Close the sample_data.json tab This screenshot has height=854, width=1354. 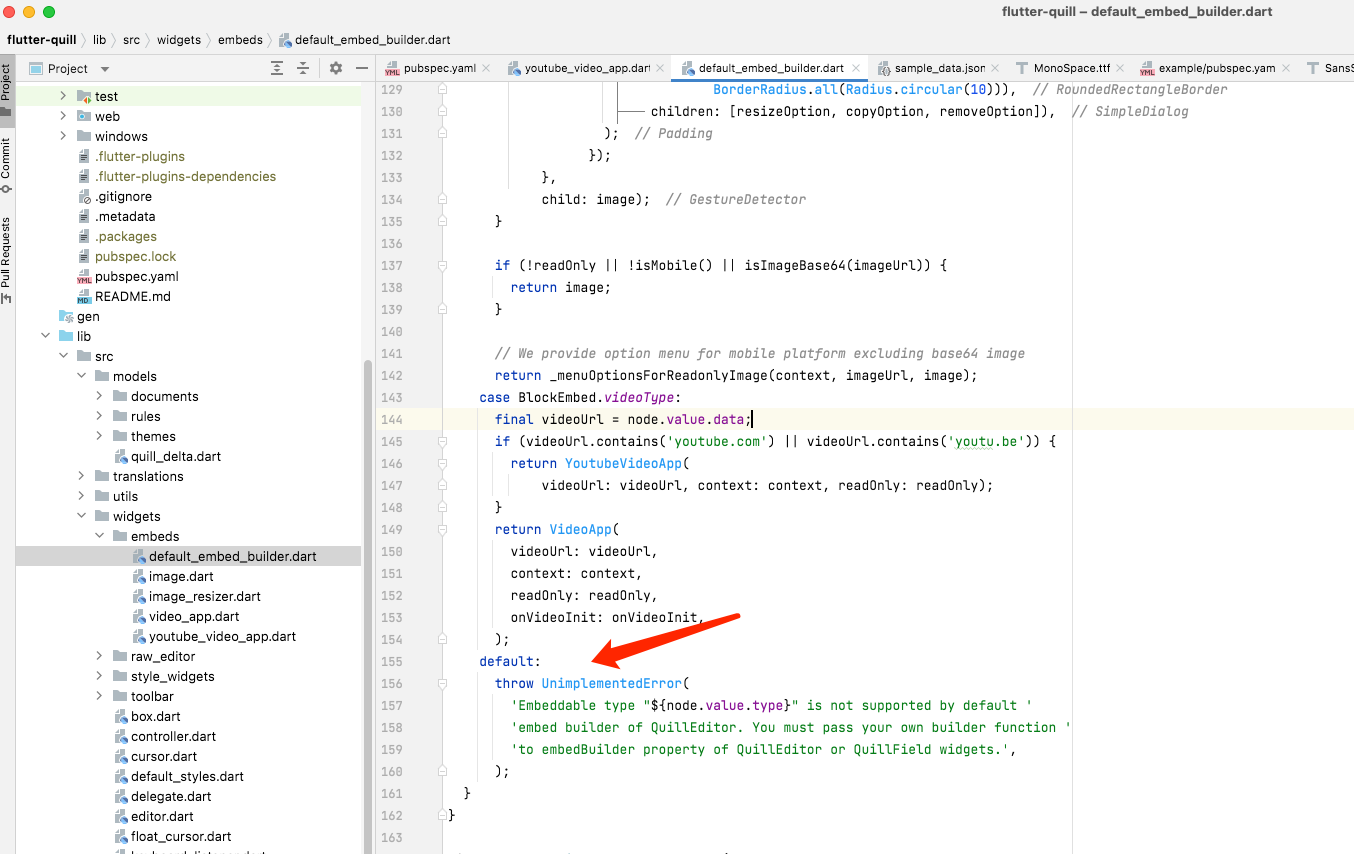coord(995,68)
